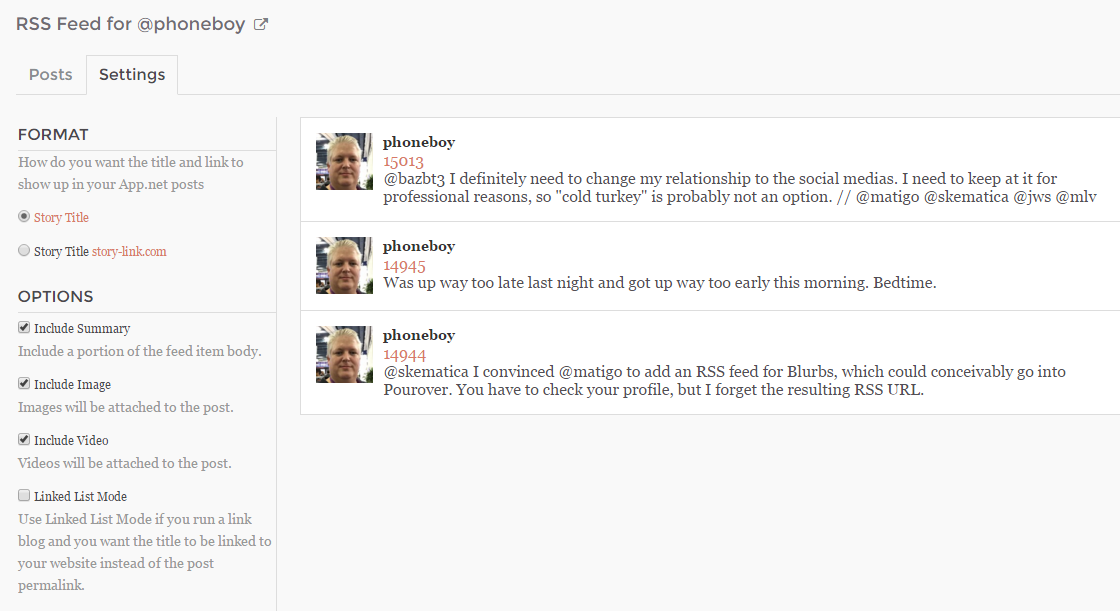Click phoneboy username on the last post
This screenshot has width=1120, height=611.
click(x=419, y=335)
